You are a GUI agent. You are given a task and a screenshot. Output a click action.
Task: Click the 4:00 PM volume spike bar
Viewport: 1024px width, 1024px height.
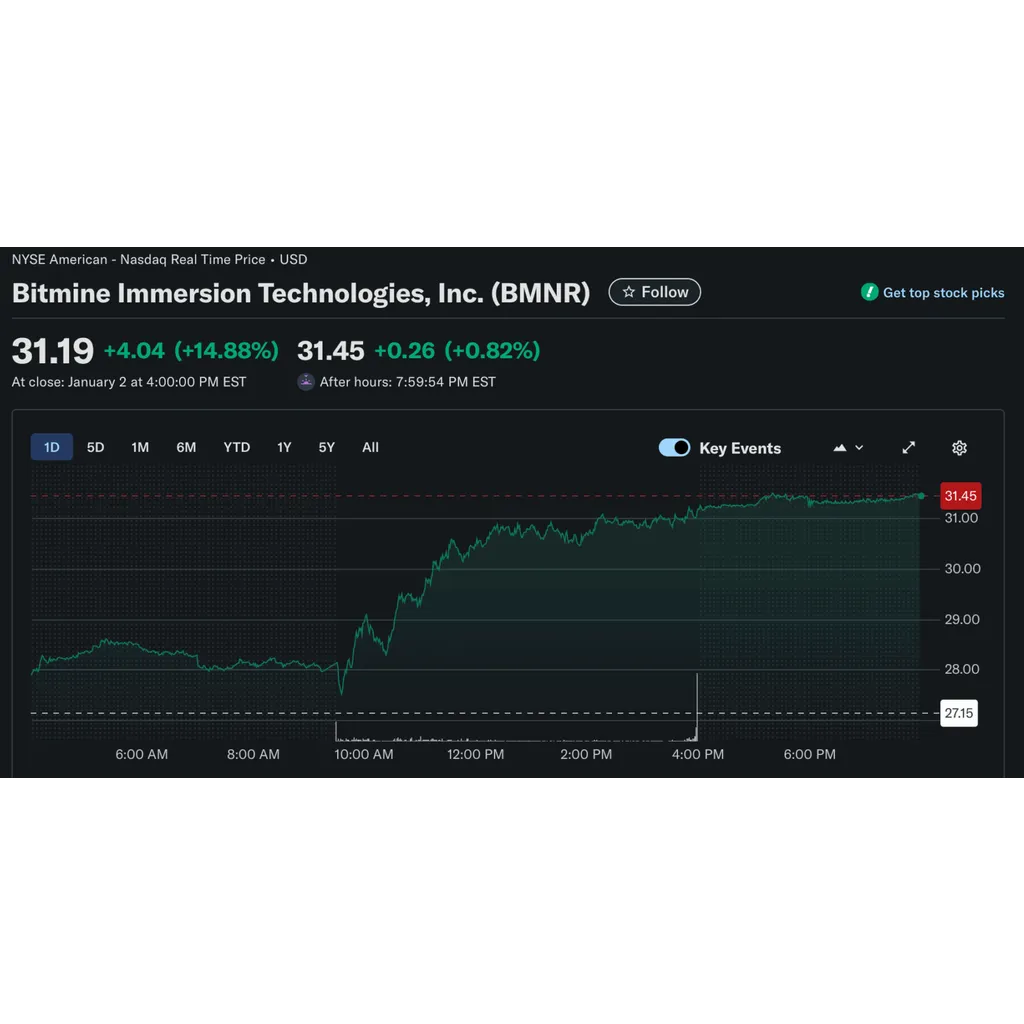tap(697, 707)
